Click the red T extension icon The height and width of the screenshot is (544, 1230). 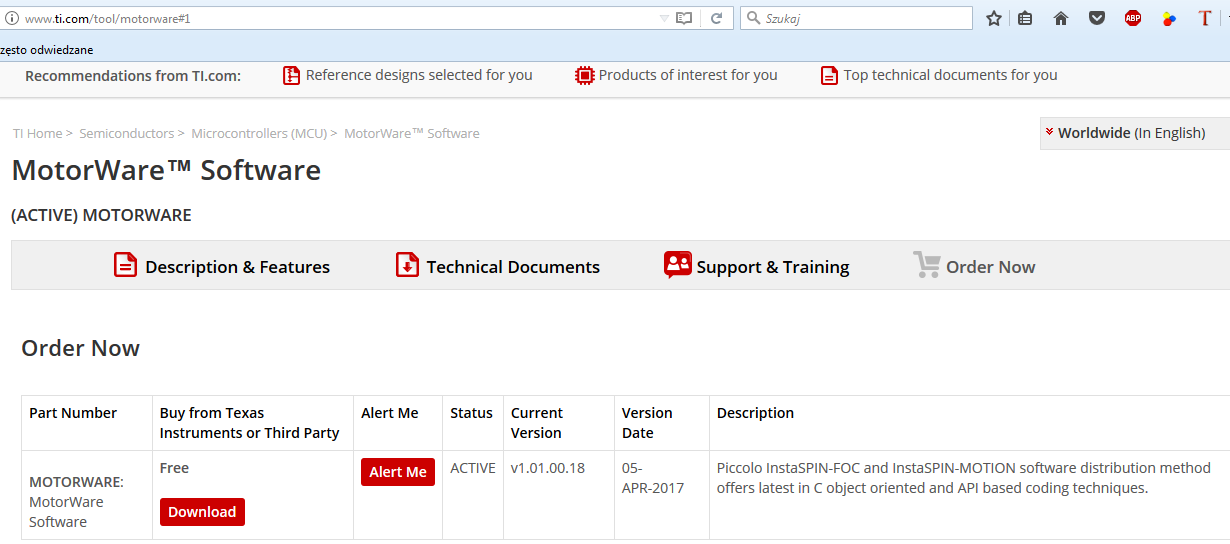click(1205, 18)
